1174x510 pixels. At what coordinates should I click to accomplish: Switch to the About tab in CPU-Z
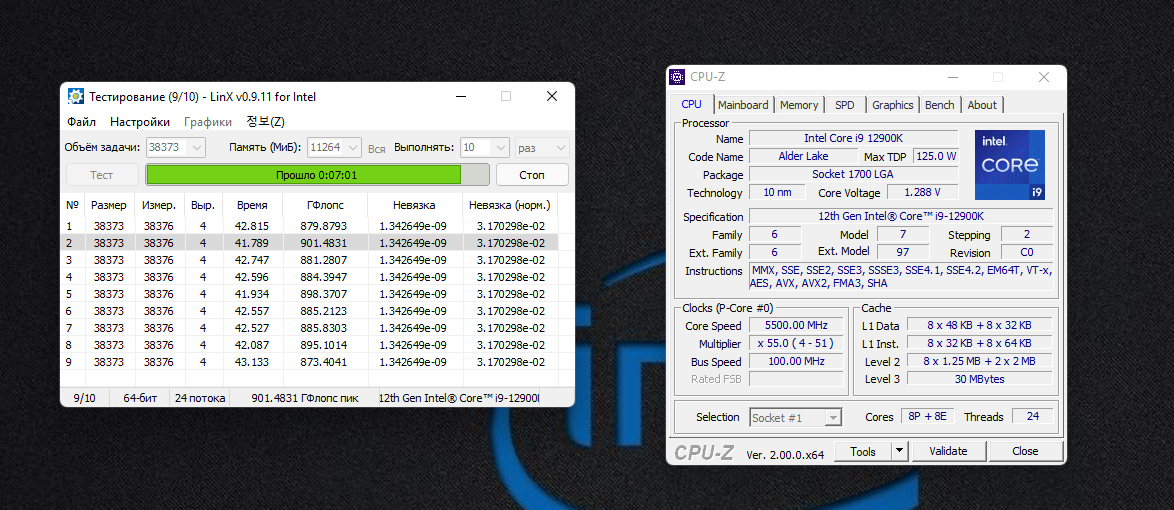982,105
